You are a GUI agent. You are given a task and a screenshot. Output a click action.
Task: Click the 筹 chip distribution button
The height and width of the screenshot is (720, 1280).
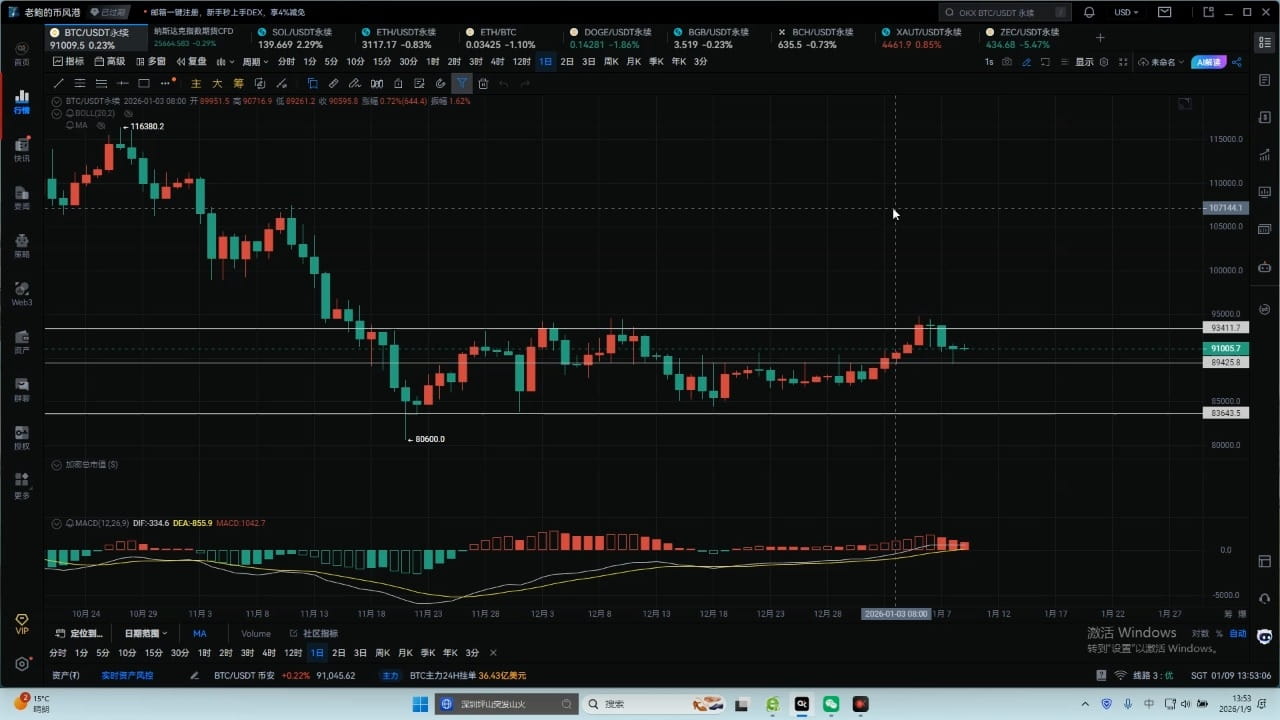pos(239,84)
